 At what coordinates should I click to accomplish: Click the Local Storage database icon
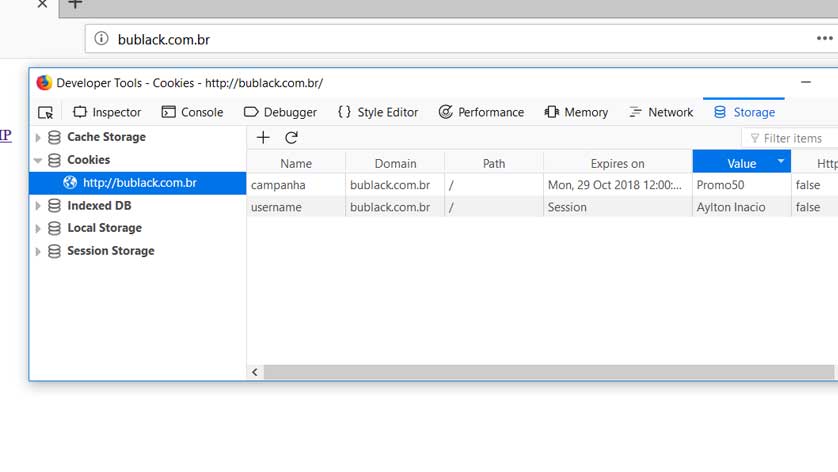pyautogui.click(x=54, y=229)
